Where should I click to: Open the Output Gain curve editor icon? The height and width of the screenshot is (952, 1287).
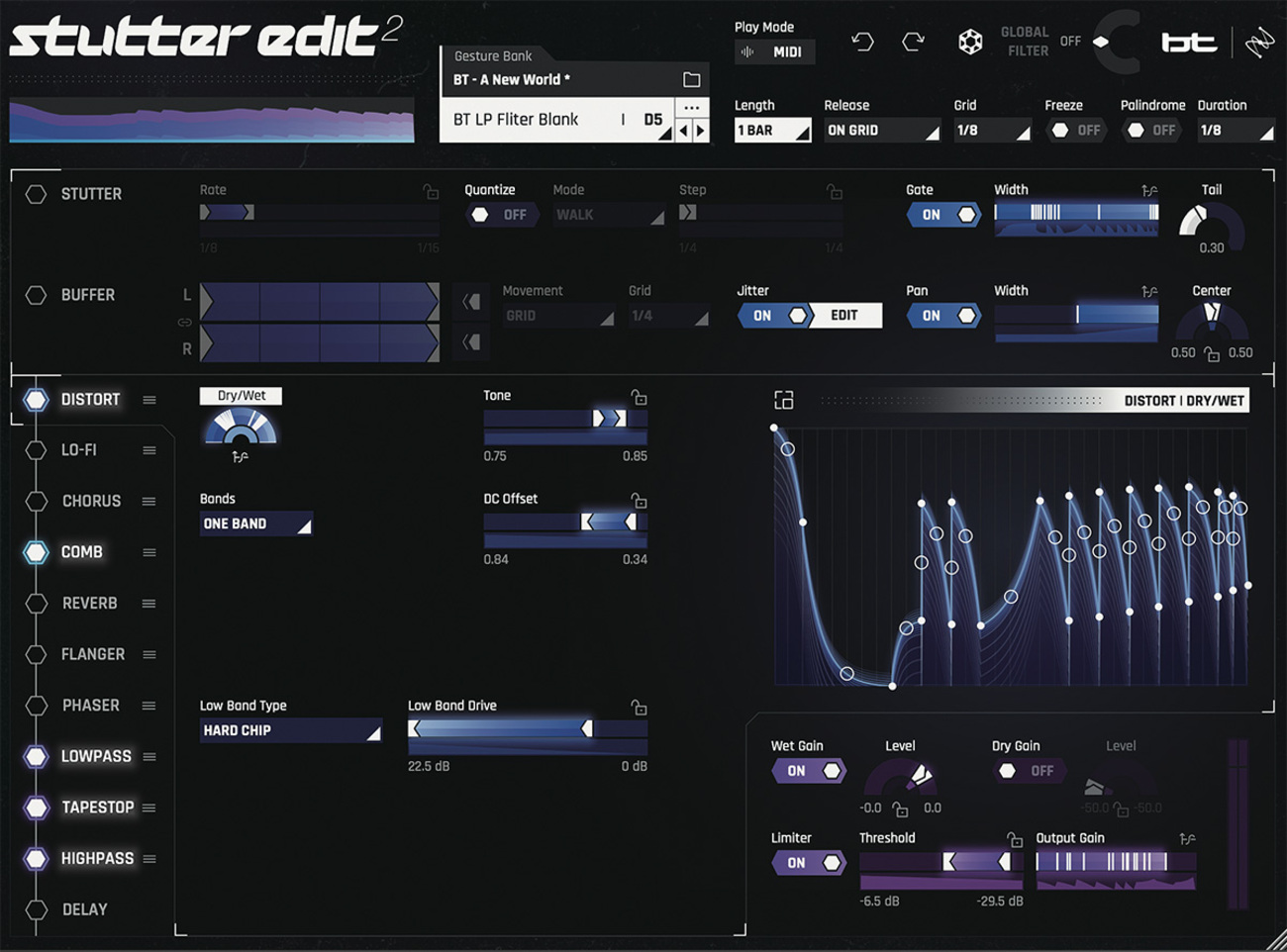point(1188,838)
